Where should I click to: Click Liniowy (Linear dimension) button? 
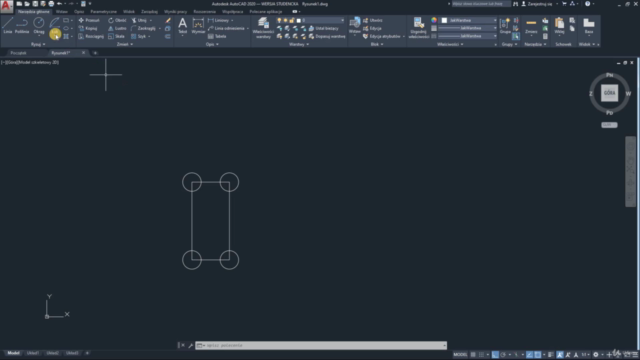[x=219, y=20]
